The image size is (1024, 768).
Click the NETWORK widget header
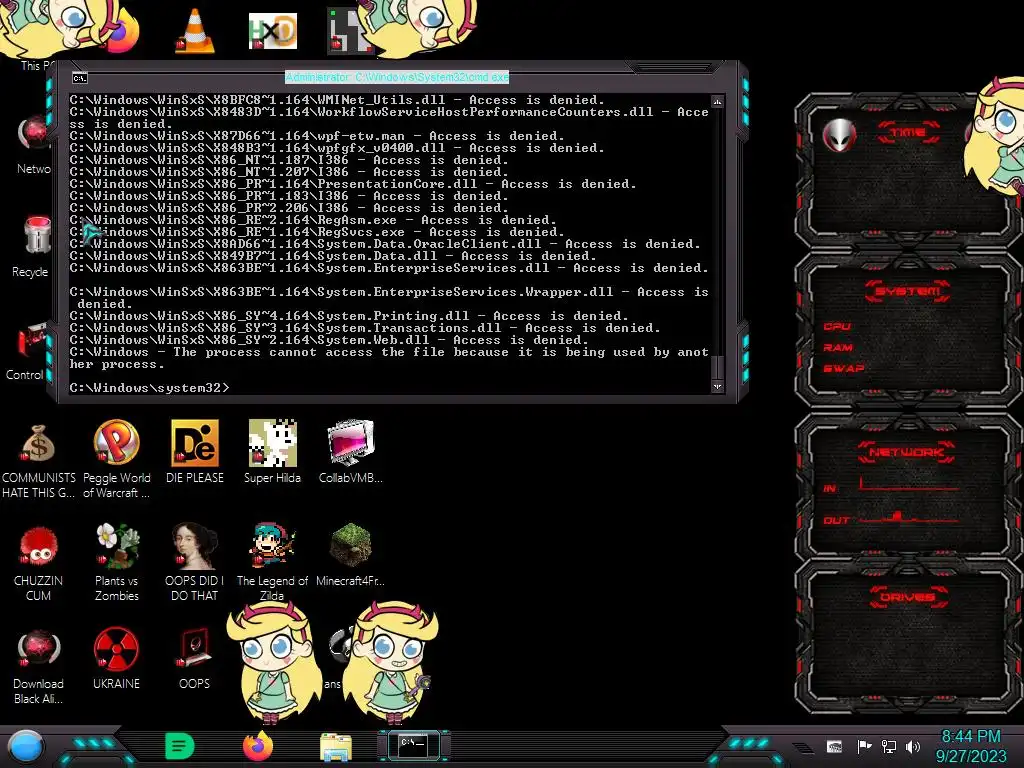pyautogui.click(x=906, y=451)
